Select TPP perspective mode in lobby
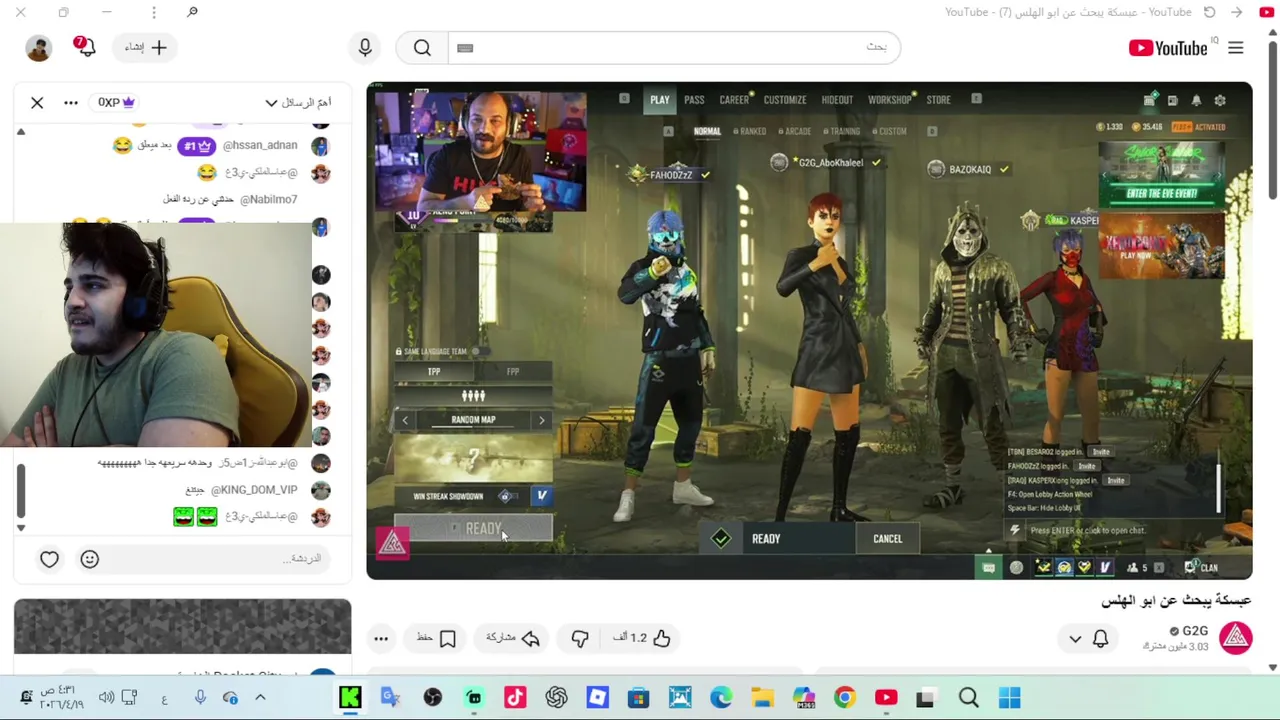 pos(434,372)
